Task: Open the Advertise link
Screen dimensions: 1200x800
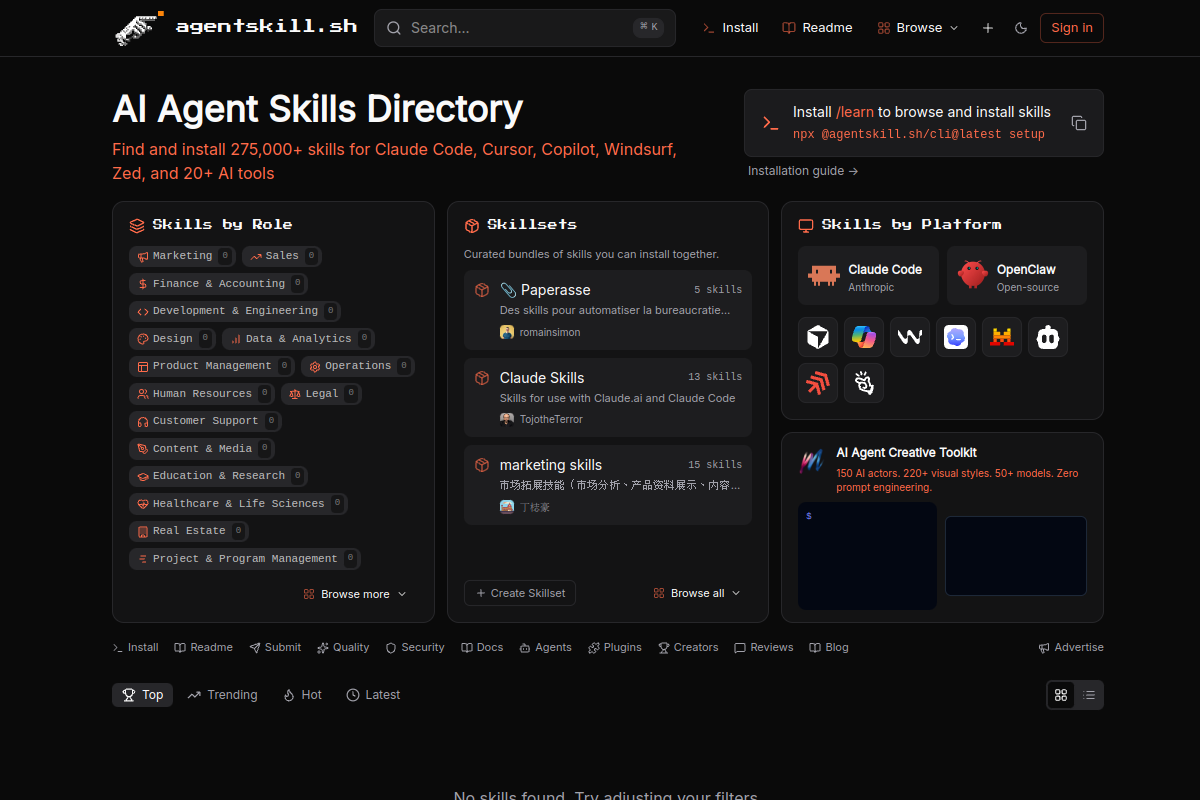Action: coord(1071,647)
